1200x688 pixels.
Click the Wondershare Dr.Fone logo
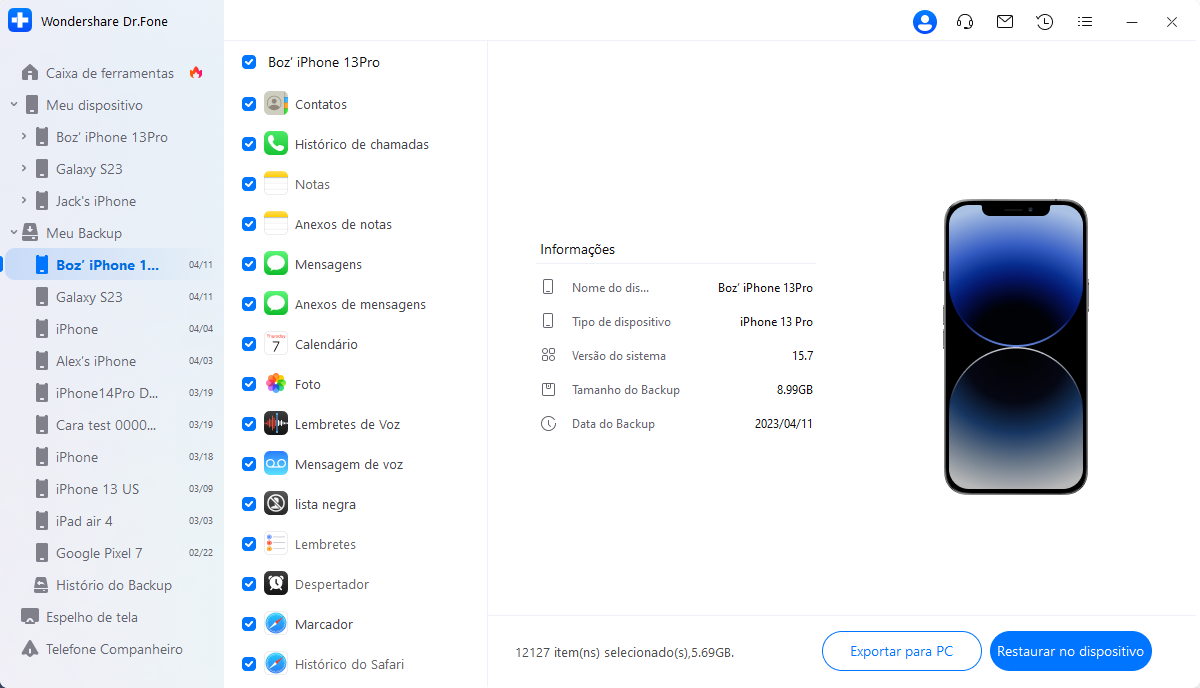[x=20, y=21]
